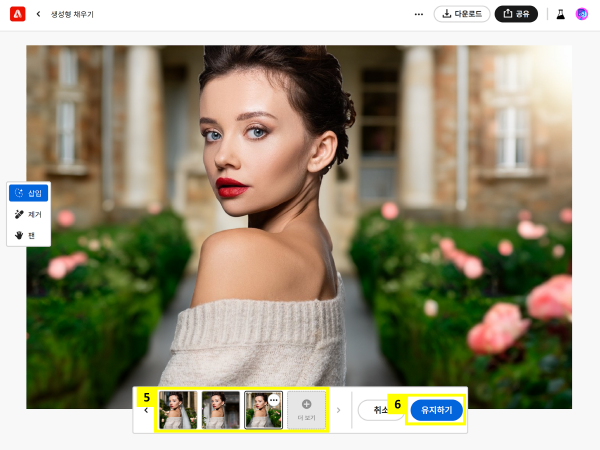
Task: Click the 유지하기 keep button
Action: [x=437, y=410]
